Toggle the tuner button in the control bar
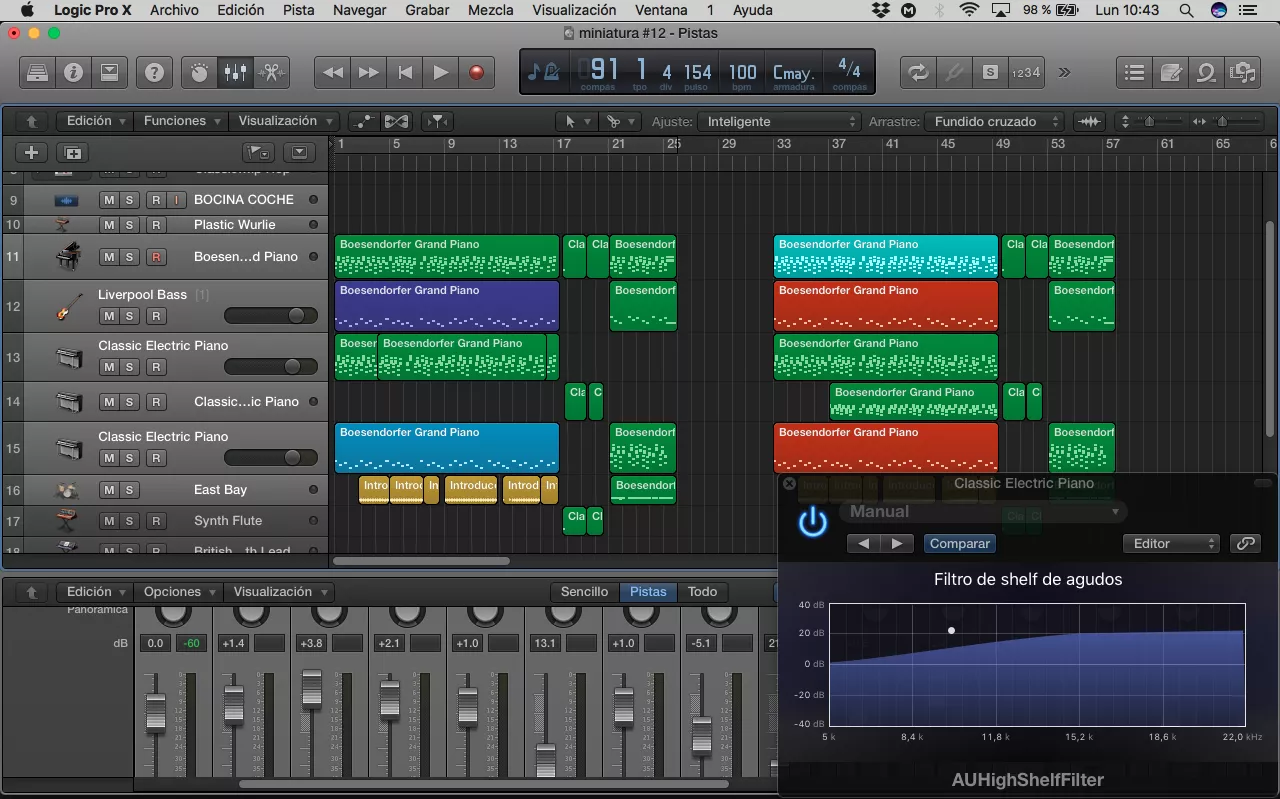This screenshot has width=1280, height=799. pyautogui.click(x=954, y=72)
